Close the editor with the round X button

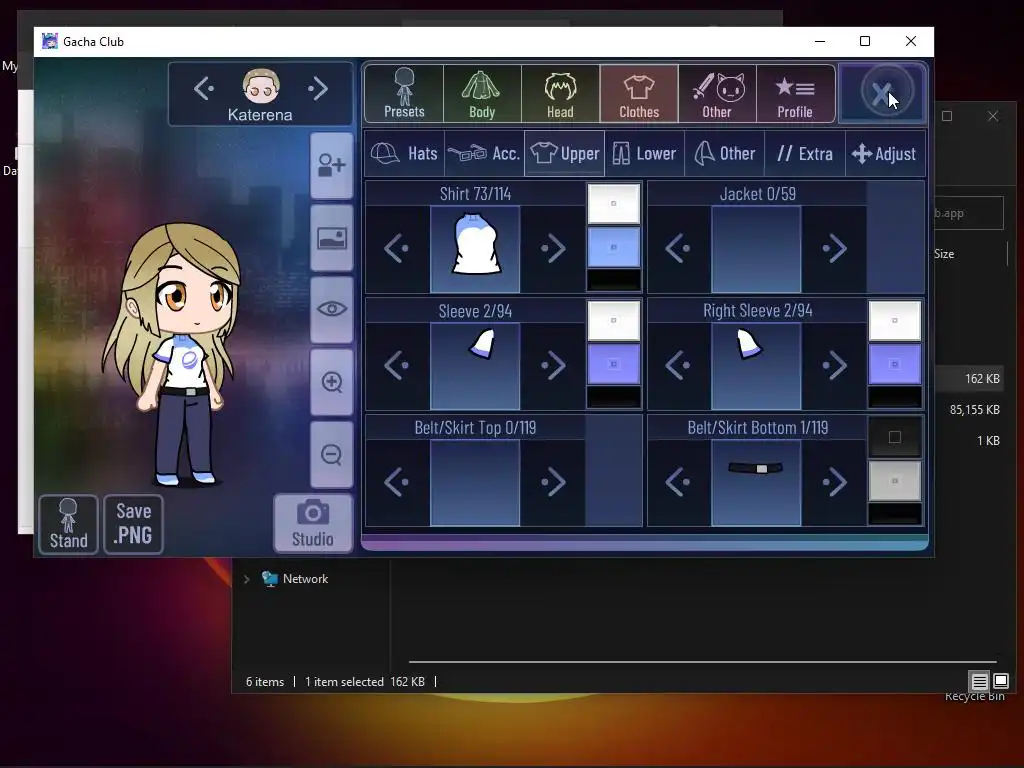(x=882, y=93)
